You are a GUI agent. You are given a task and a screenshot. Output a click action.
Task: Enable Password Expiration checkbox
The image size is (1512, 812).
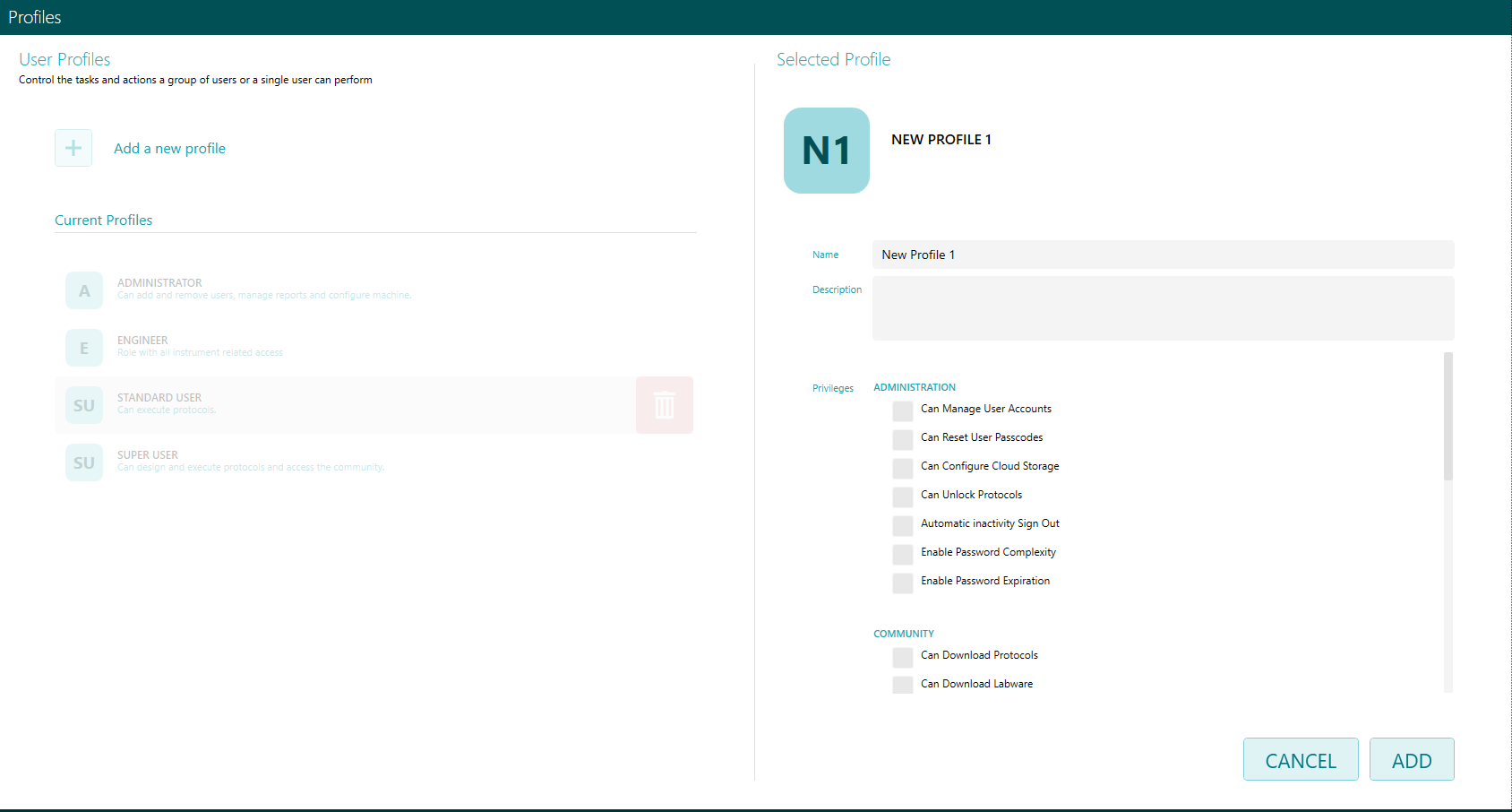902,583
